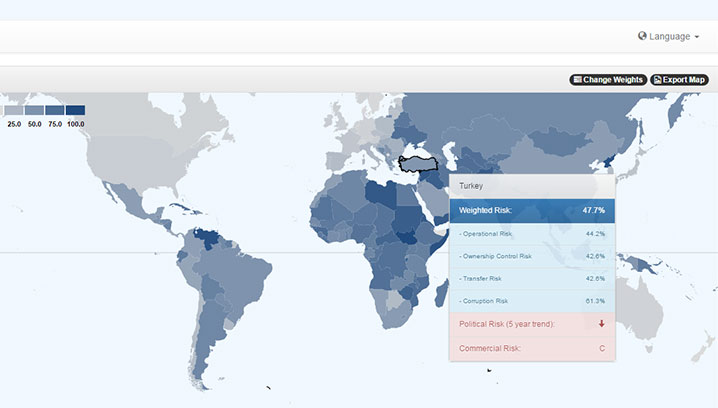Viewport: 718px width, 408px height.
Task: Click the Export Map button
Action: pyautogui.click(x=679, y=79)
